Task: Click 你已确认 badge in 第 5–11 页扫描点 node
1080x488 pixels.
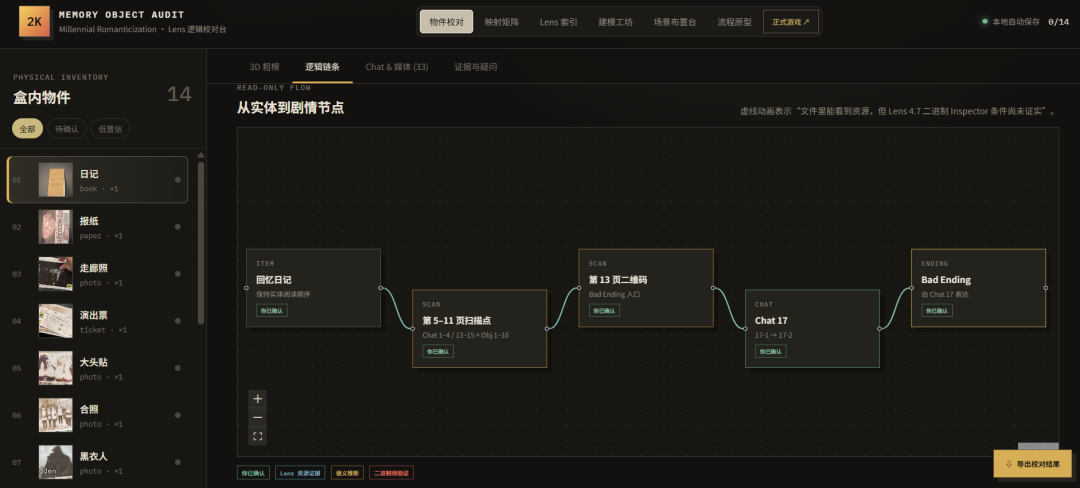Action: click(438, 351)
